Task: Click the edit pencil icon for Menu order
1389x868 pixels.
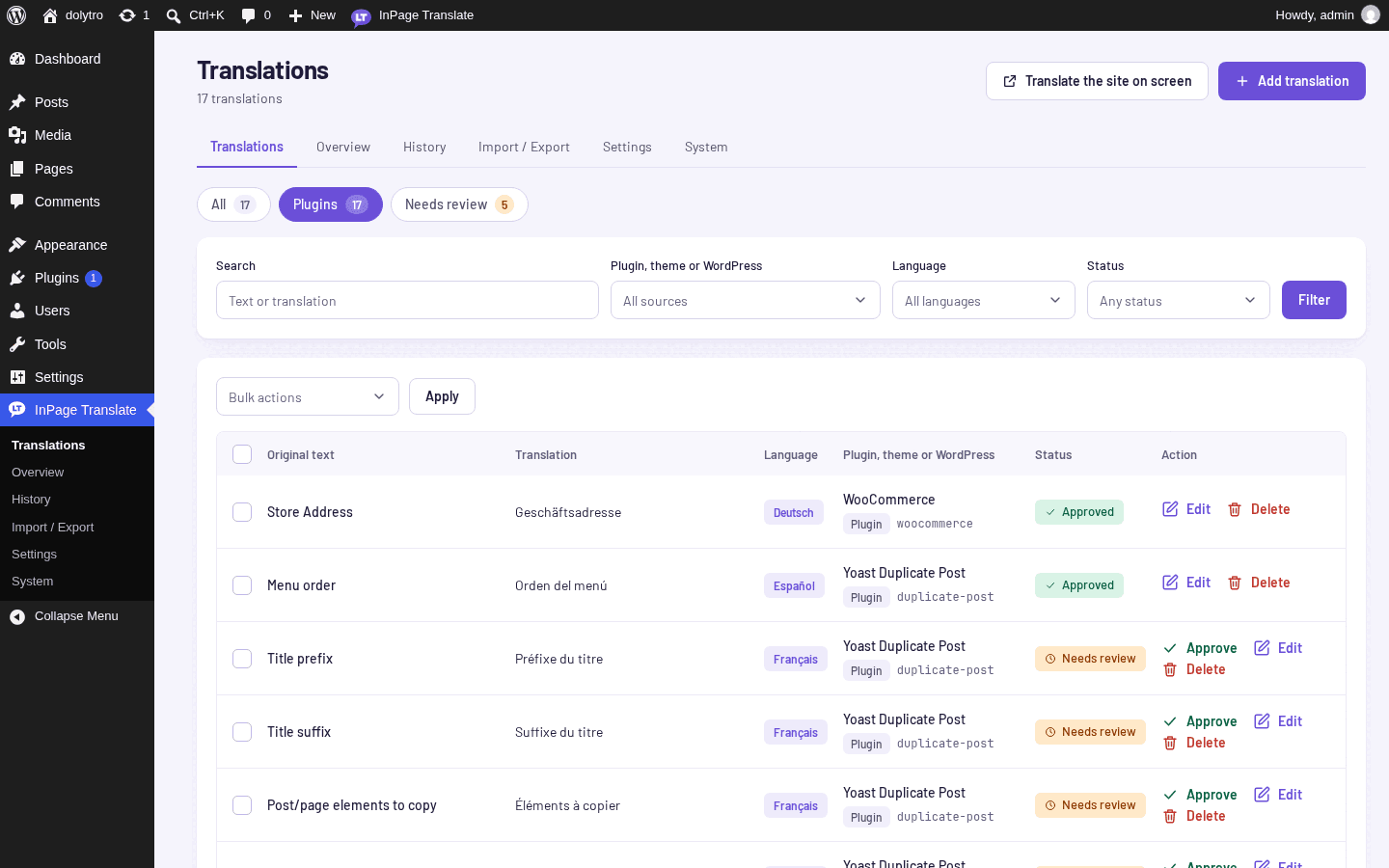Action: [x=1170, y=583]
